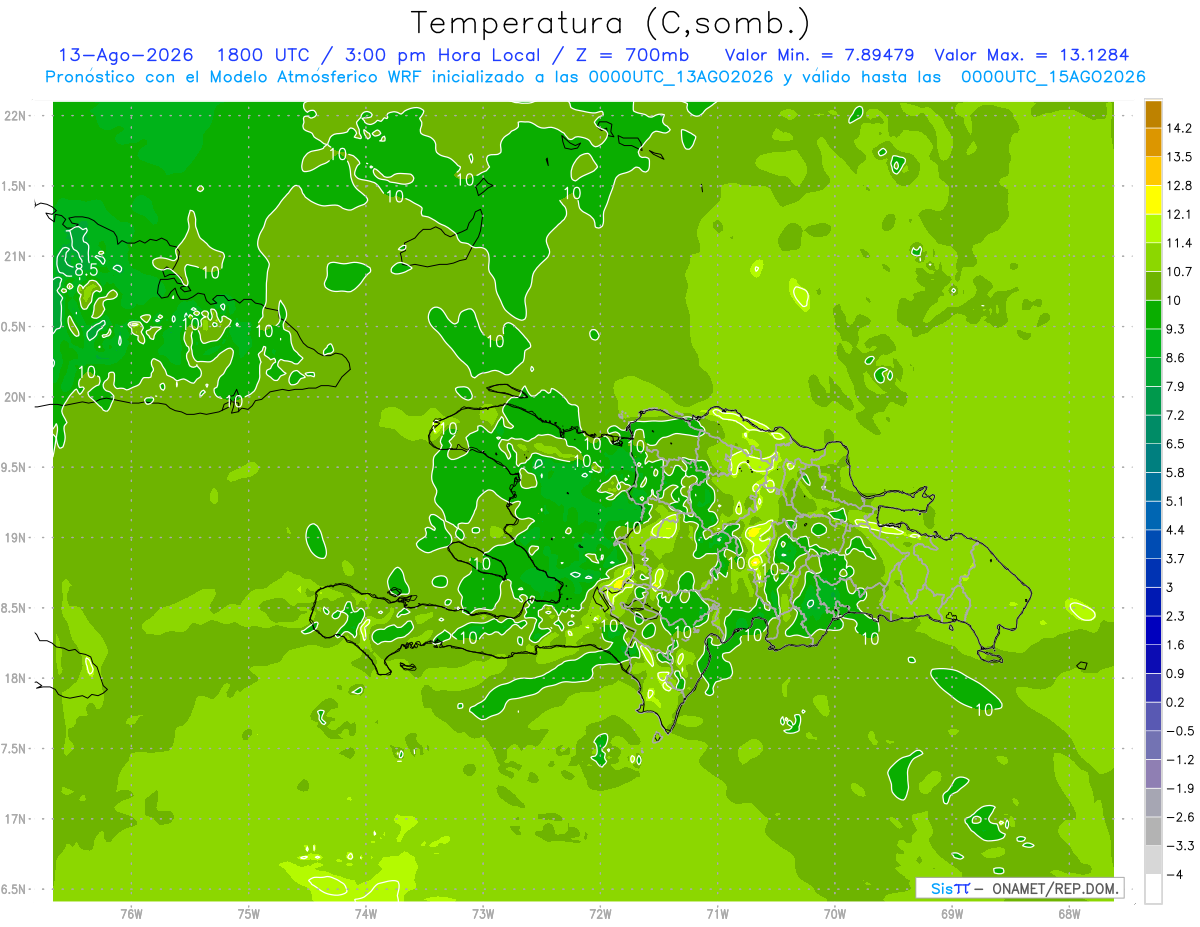Click the '20N' latitude axis label

[x=17, y=397]
